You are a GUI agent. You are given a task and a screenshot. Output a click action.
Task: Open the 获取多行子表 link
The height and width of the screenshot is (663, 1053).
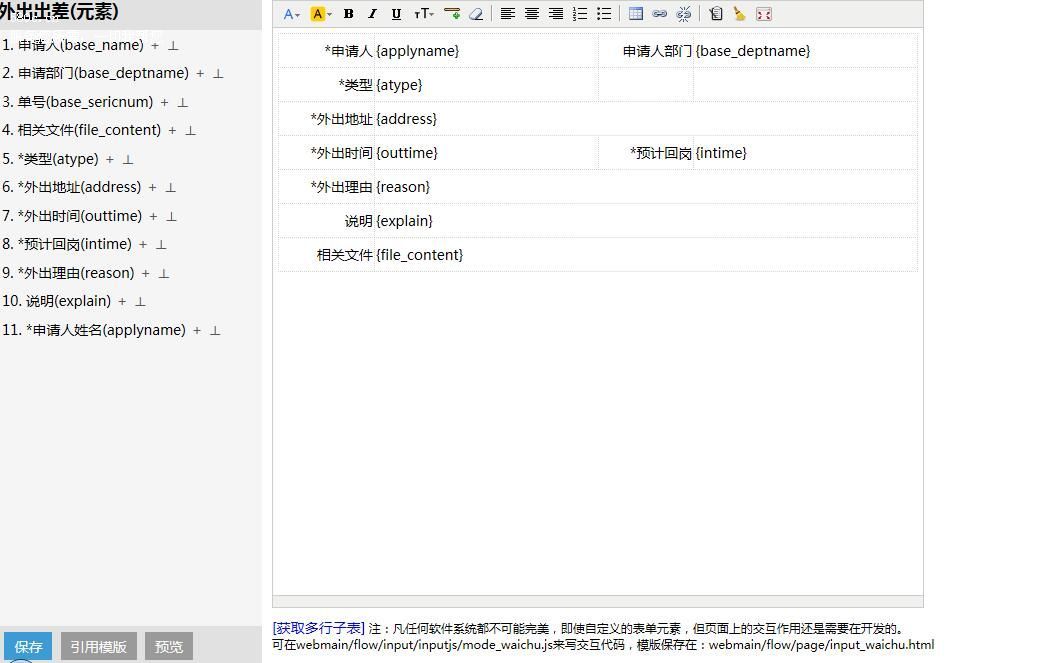[x=318, y=629]
